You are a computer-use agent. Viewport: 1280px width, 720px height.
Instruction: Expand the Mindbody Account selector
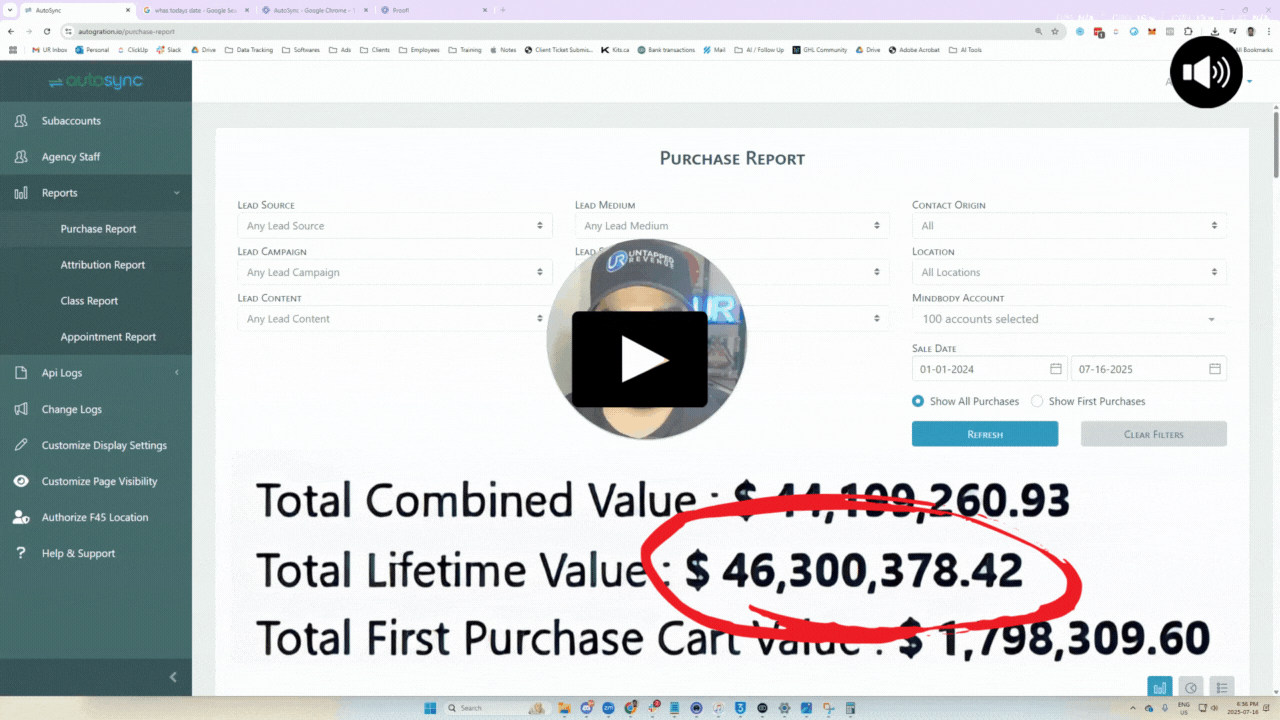[x=1068, y=318]
